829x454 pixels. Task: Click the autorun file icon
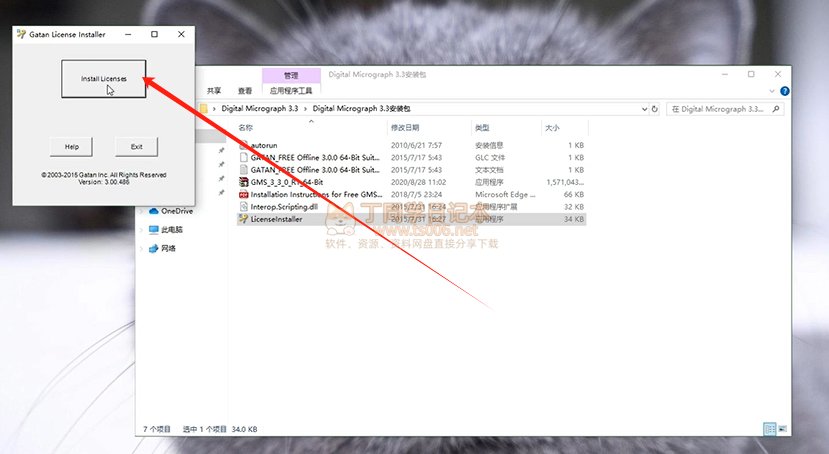click(243, 145)
